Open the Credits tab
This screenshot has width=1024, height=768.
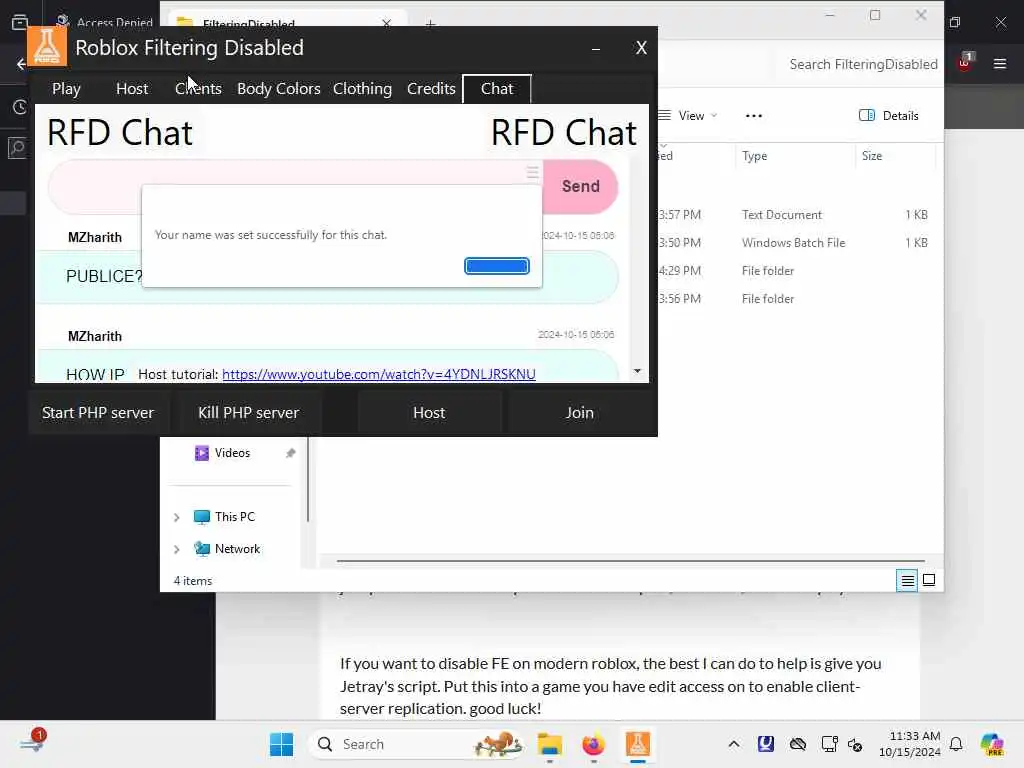(x=431, y=89)
